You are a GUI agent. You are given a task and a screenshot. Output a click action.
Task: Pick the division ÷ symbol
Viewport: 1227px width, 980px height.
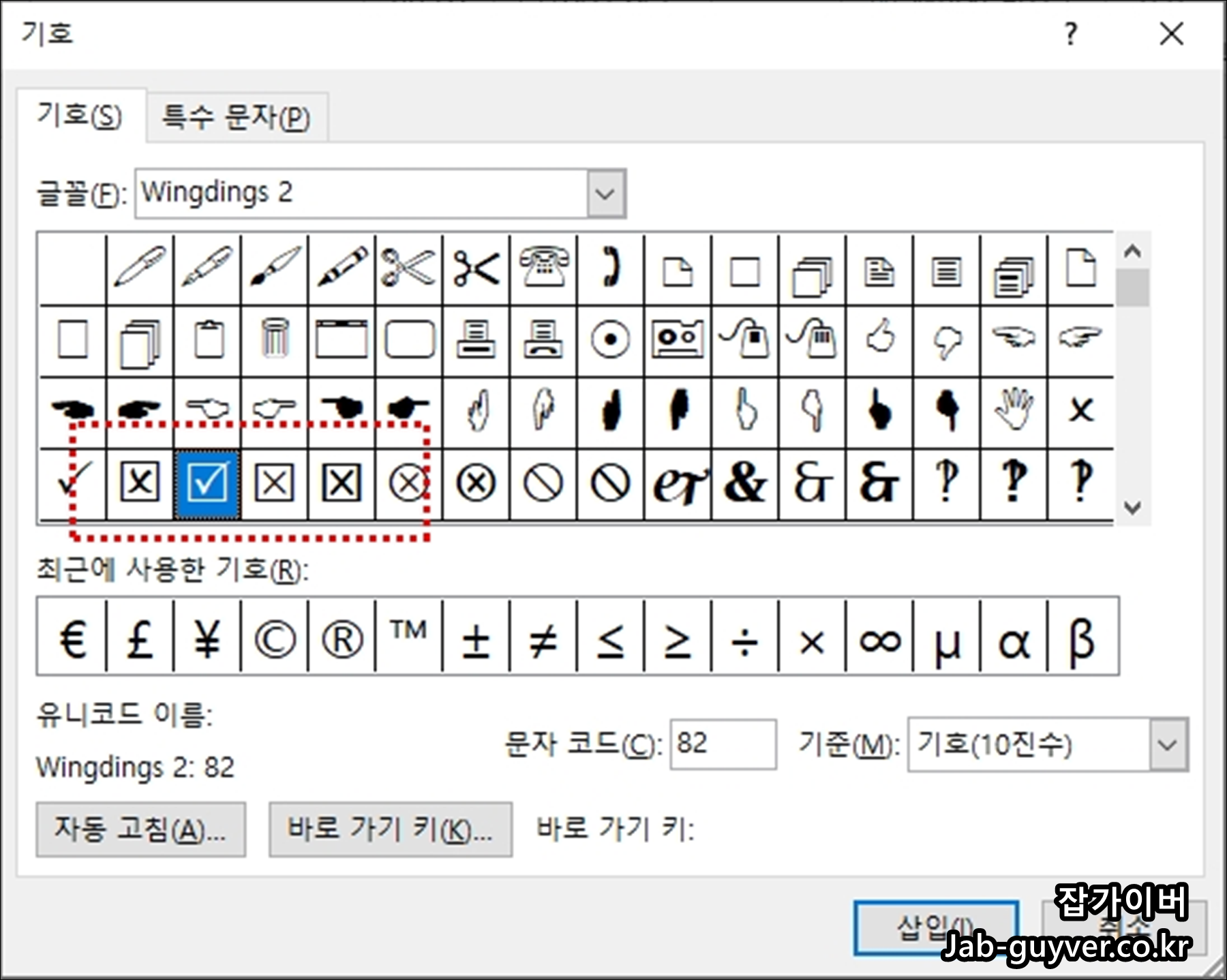(744, 637)
